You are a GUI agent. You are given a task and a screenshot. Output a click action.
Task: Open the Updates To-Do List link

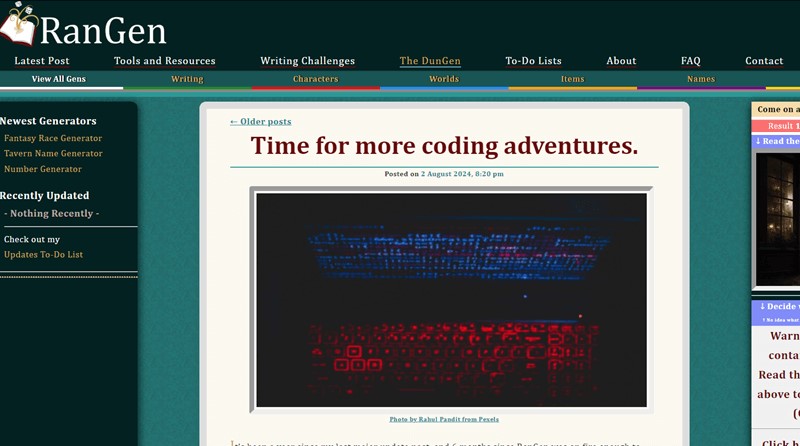coord(43,255)
